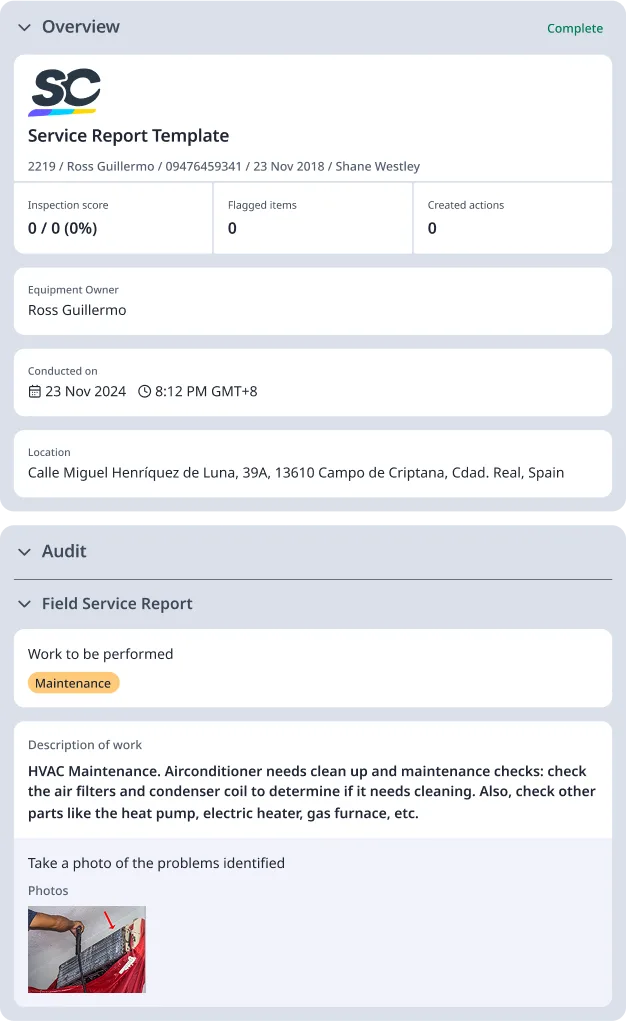Open the Inspection score card

[113, 218]
